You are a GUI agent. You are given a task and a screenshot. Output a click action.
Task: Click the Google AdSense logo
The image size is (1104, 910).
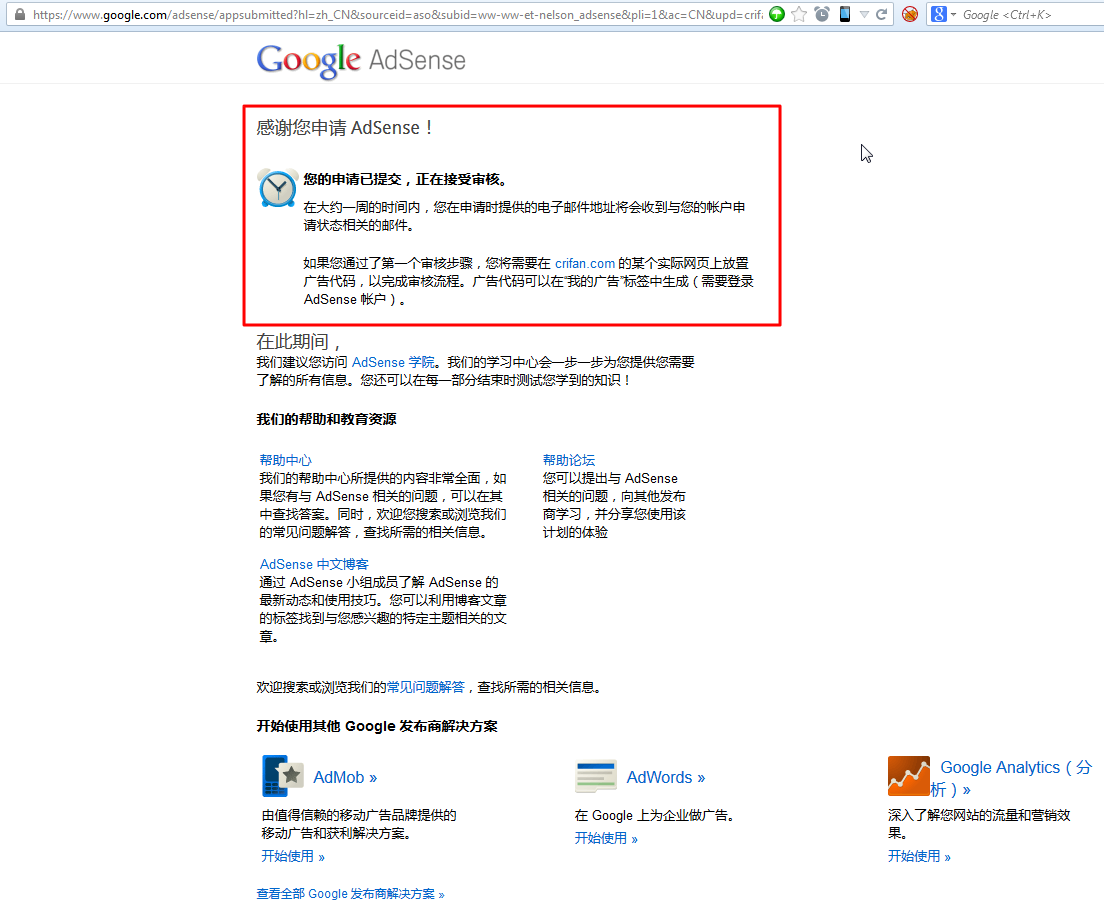(x=361, y=61)
